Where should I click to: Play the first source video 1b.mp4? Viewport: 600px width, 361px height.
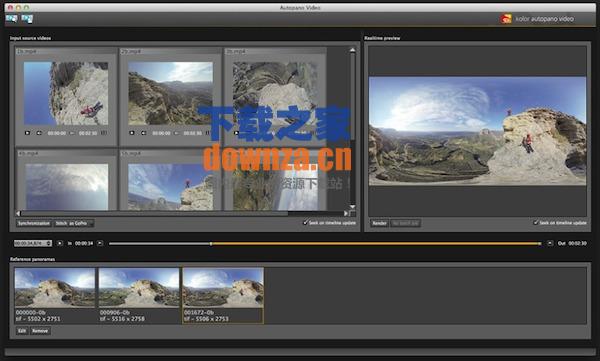point(27,133)
